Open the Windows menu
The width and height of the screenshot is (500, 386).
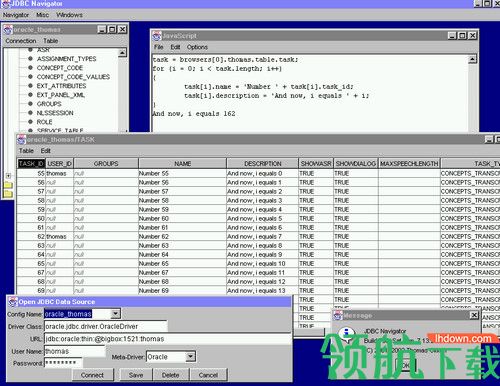click(69, 15)
